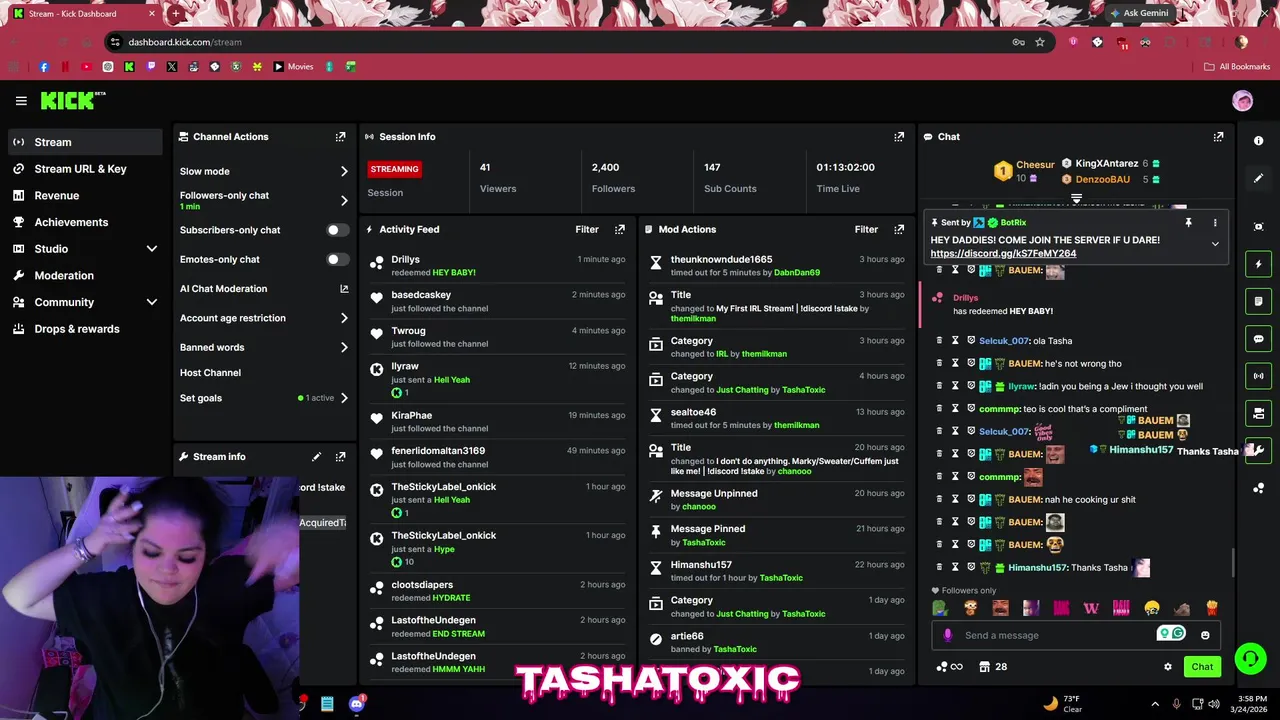This screenshot has height=720, width=1280.
Task: Pop out the Activity Feed panel
Action: [620, 229]
